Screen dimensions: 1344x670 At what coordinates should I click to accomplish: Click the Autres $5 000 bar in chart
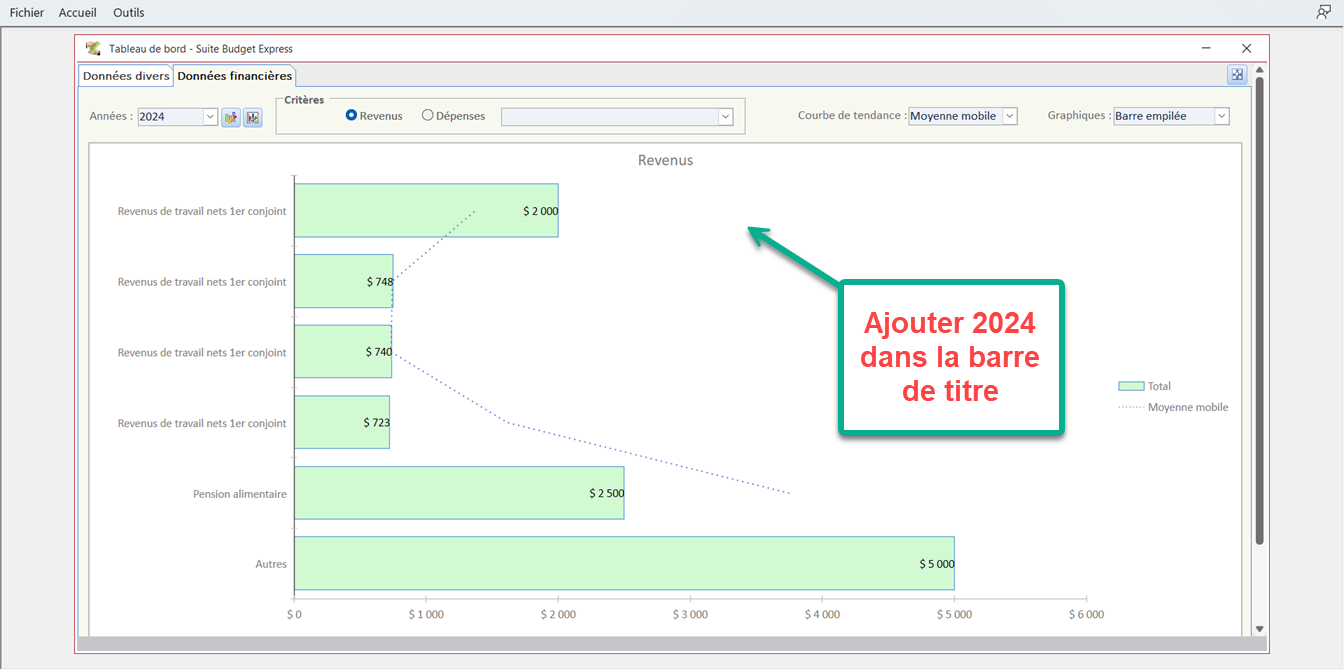tap(624, 563)
